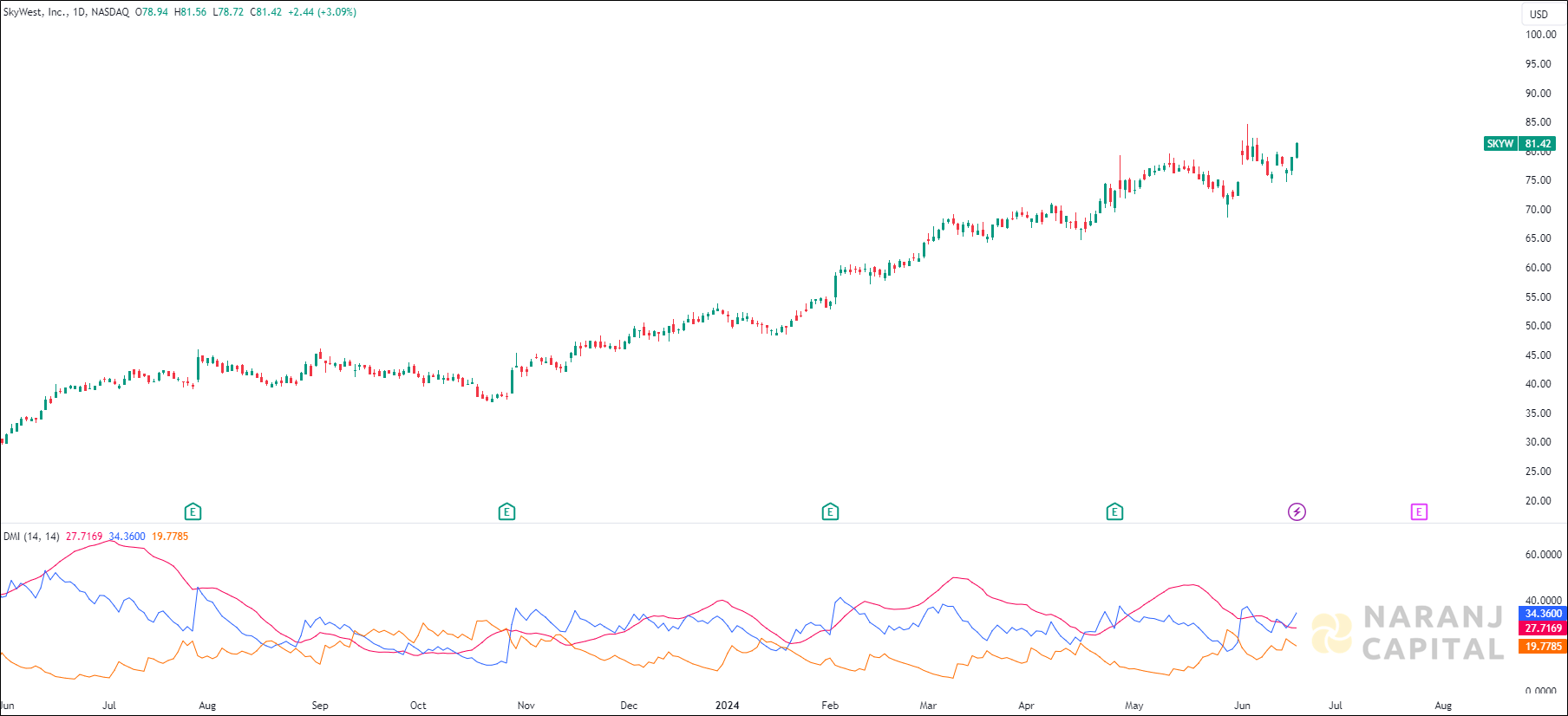Click the Sep label on time axis
Image resolution: width=1568 pixels, height=716 pixels.
[320, 706]
